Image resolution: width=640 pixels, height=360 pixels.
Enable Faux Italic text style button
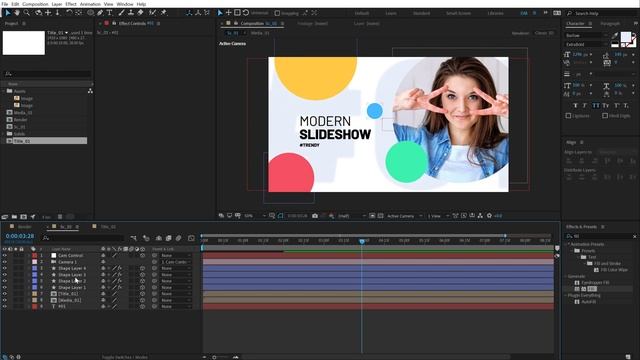pos(585,105)
